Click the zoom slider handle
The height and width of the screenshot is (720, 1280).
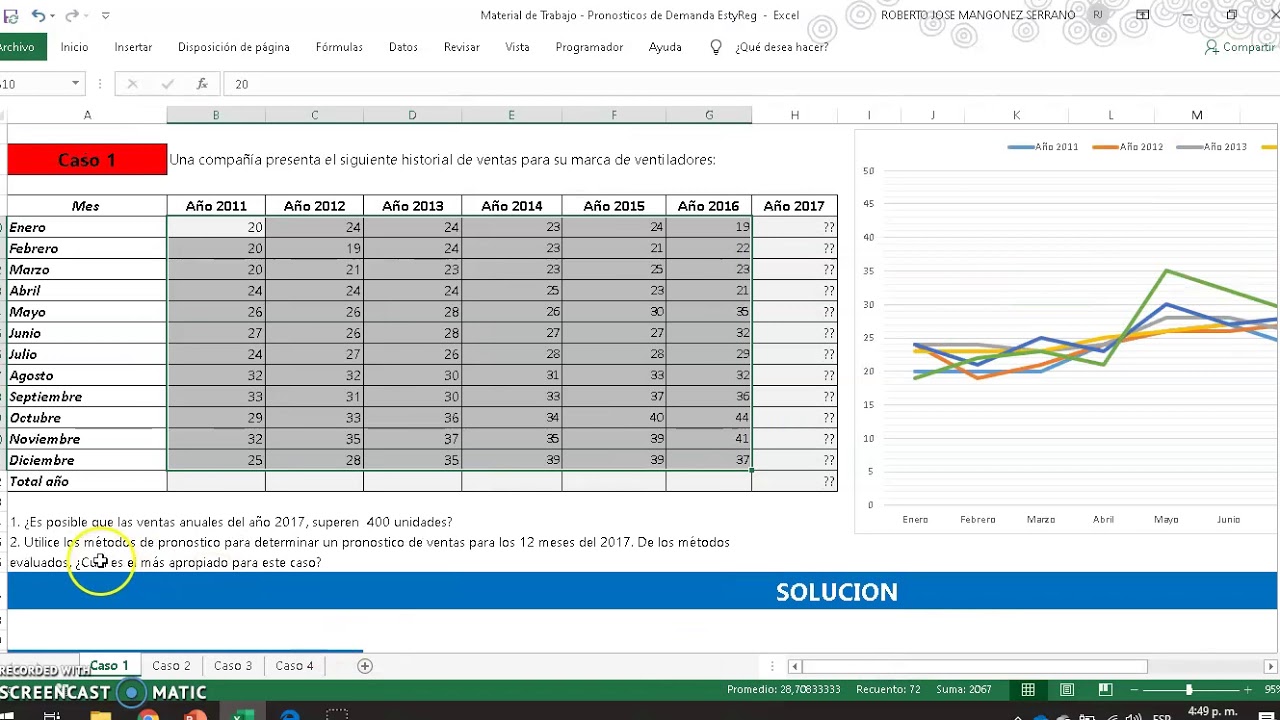1189,690
